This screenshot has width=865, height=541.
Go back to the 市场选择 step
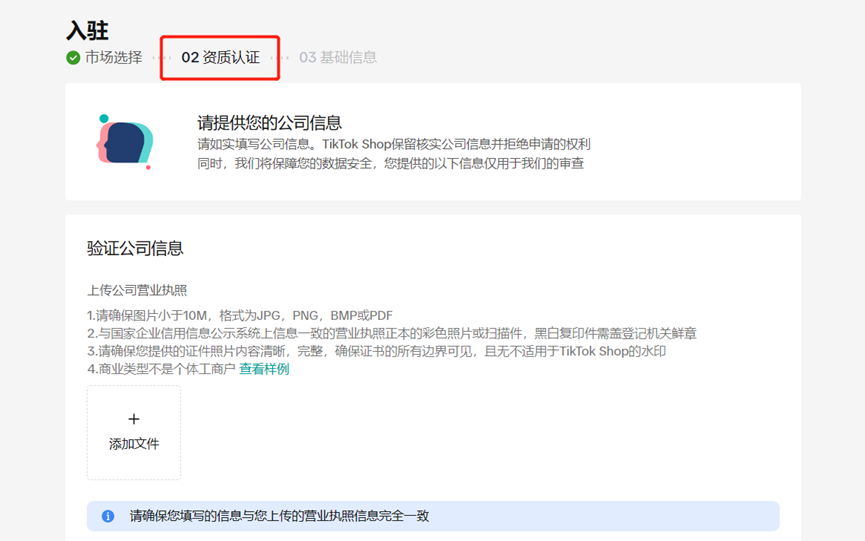(113, 57)
